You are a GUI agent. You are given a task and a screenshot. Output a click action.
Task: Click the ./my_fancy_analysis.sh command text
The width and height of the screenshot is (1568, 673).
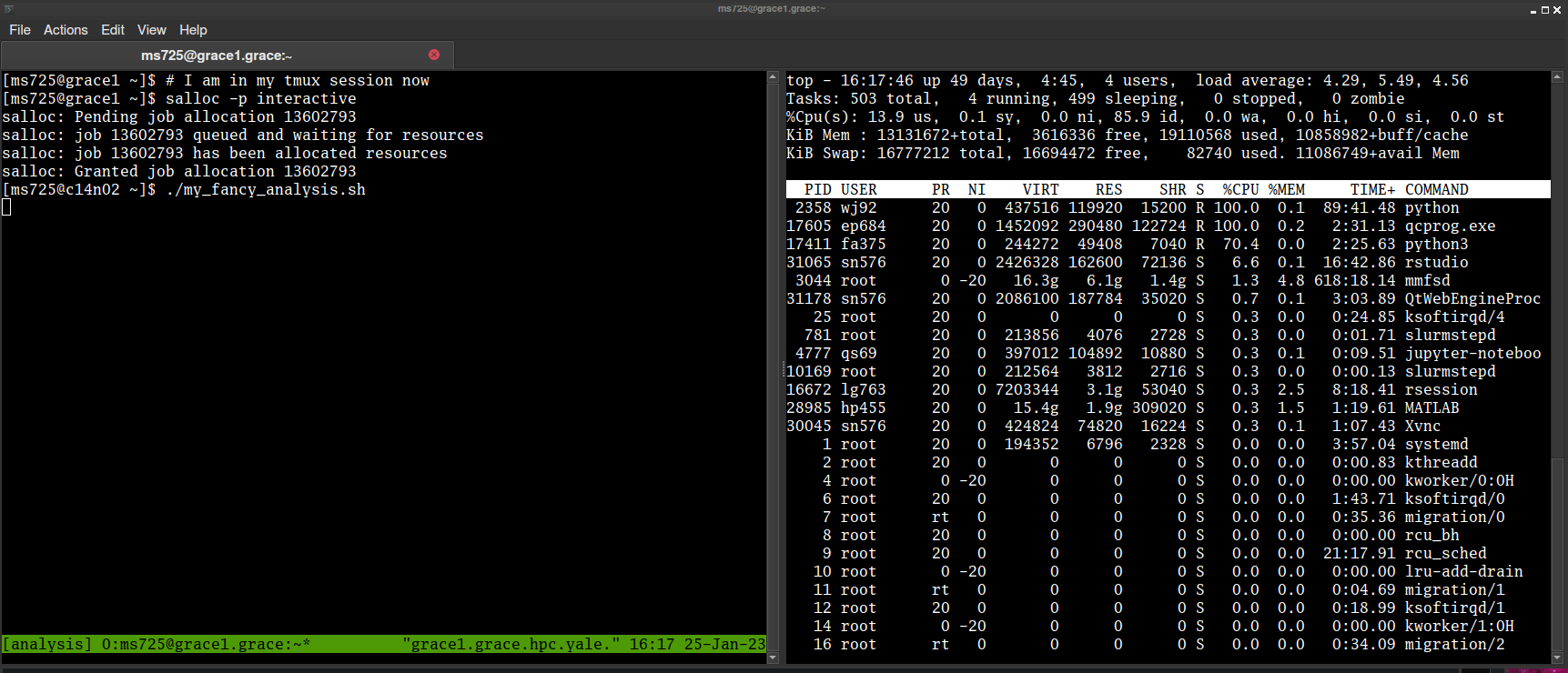coord(266,189)
